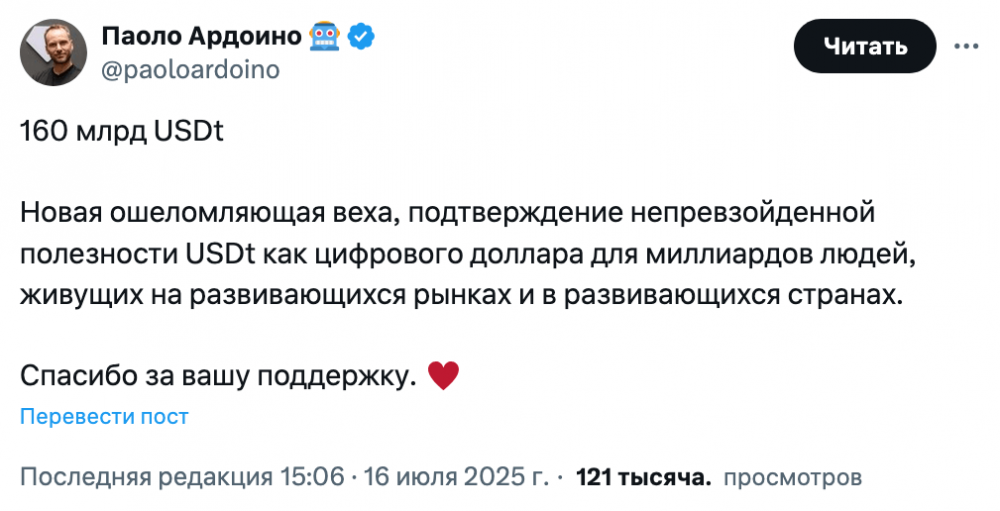Click the date 16 июля 2025 г.
The width and height of the screenshot is (1000, 511).
coord(457,477)
